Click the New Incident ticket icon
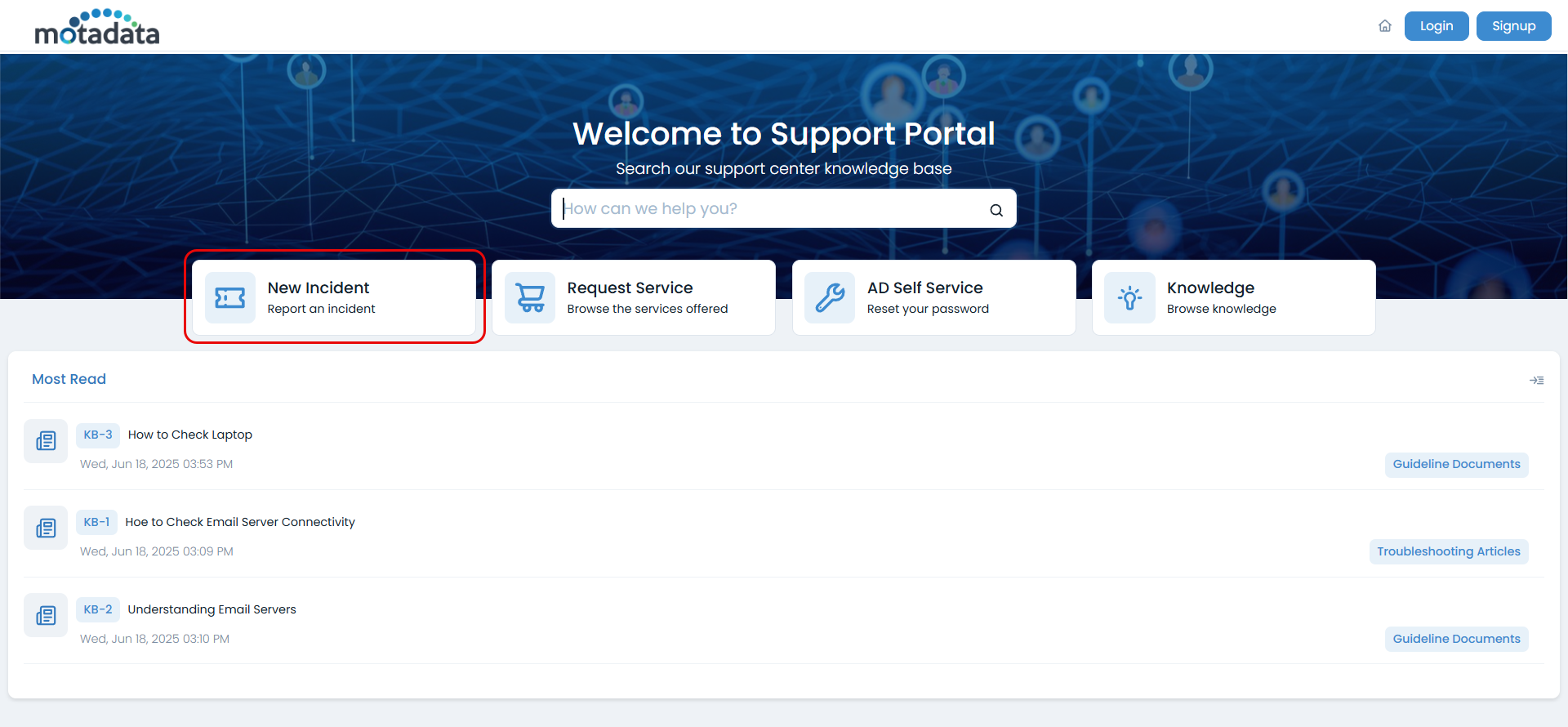Viewport: 1568px width, 727px height. [230, 298]
